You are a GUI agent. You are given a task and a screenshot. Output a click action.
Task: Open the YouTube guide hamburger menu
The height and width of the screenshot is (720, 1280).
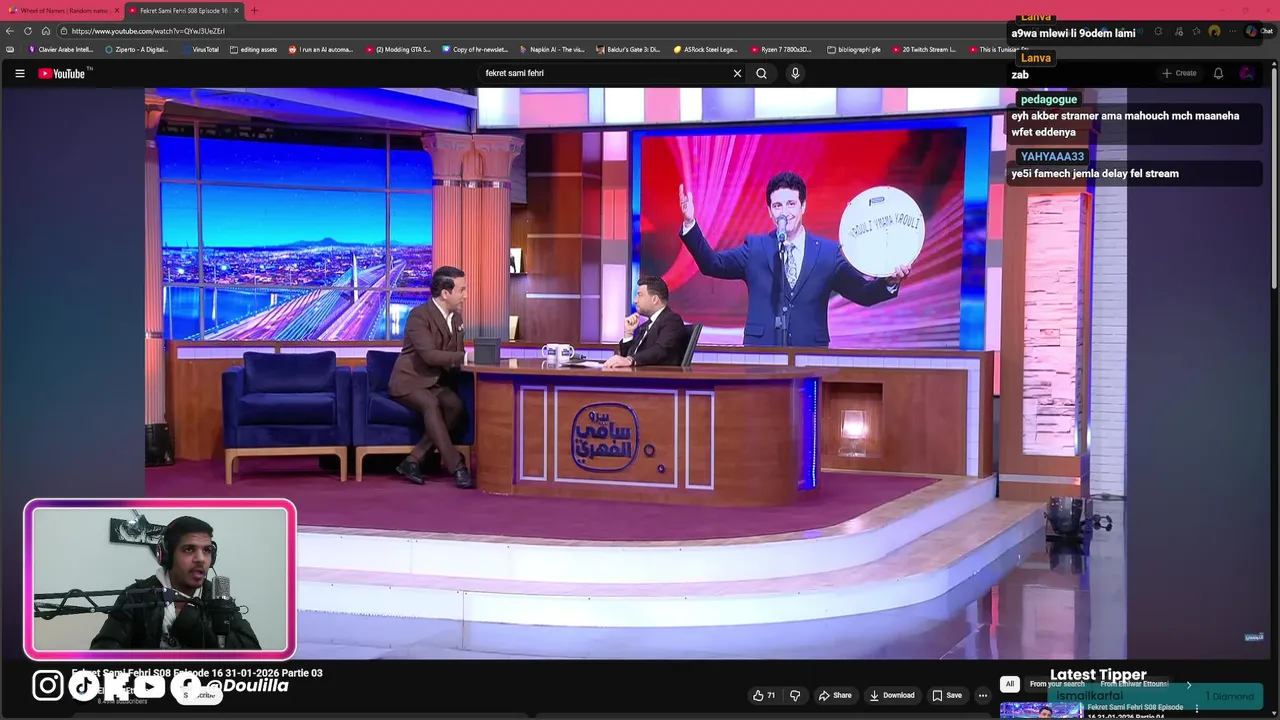(x=19, y=73)
